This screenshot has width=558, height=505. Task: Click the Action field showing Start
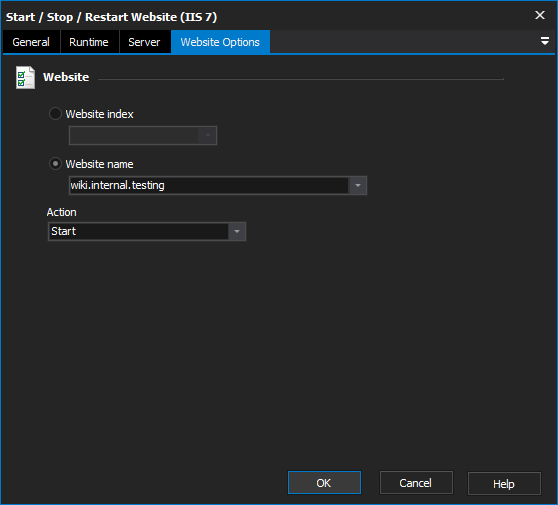click(138, 232)
